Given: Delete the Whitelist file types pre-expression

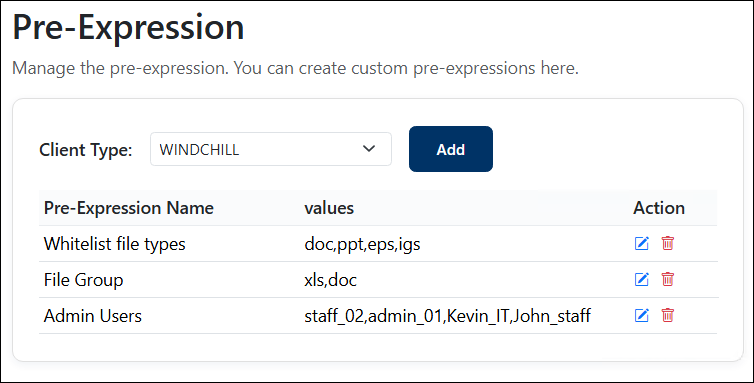Looking at the screenshot, I should pyautogui.click(x=667, y=243).
